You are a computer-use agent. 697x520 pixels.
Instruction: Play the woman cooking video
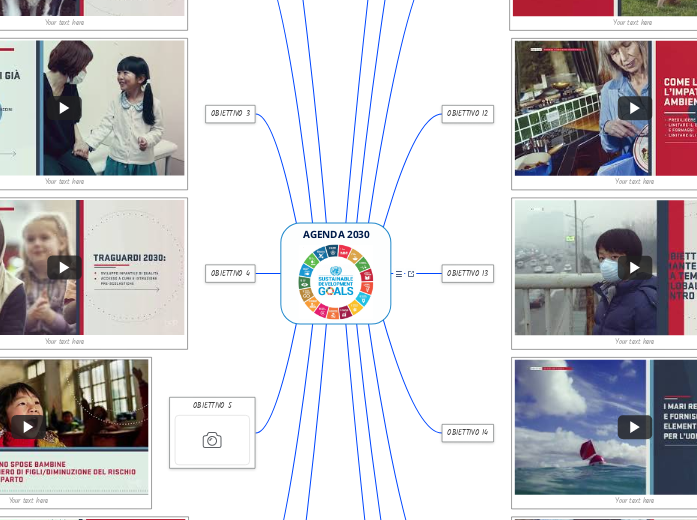coord(634,108)
